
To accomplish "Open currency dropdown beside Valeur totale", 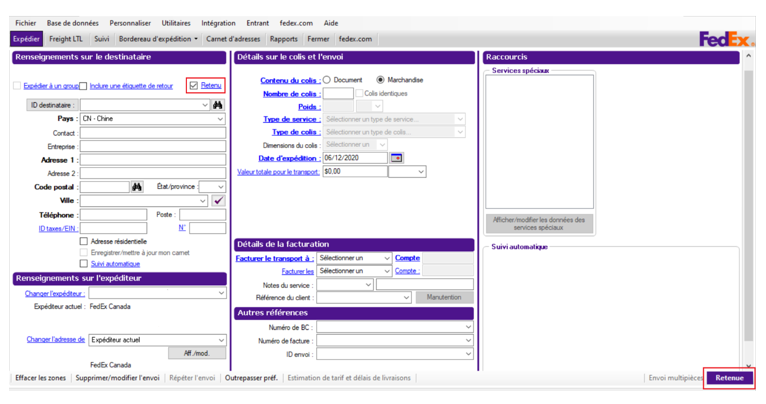I will (x=421, y=171).
